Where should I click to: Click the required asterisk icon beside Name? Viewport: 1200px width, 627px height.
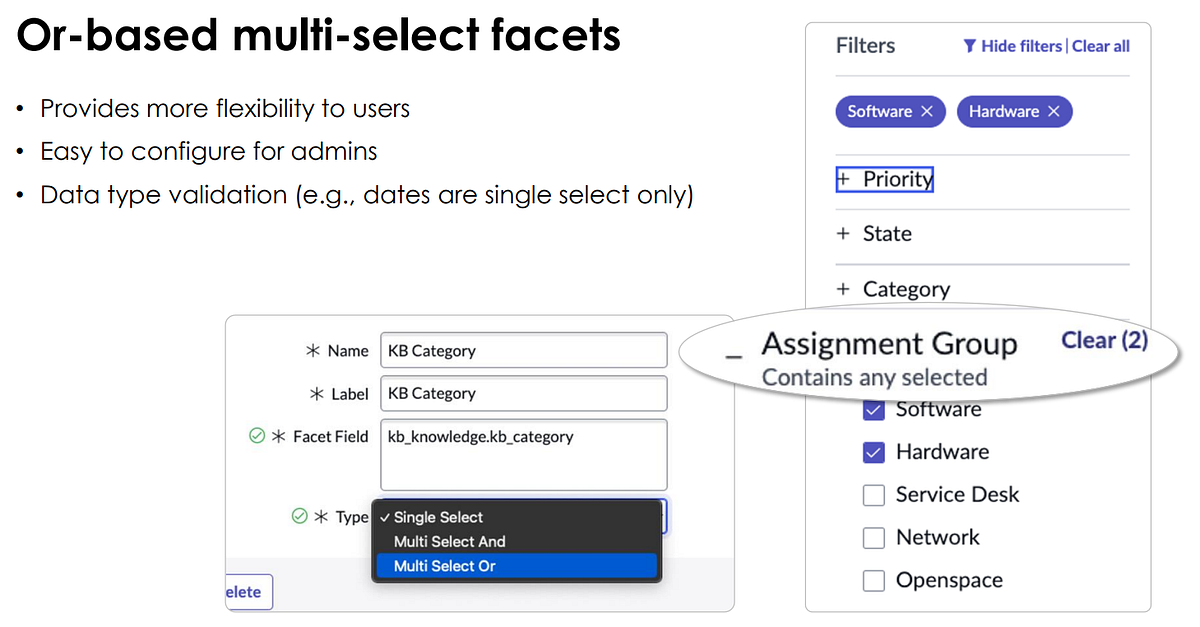coord(313,350)
